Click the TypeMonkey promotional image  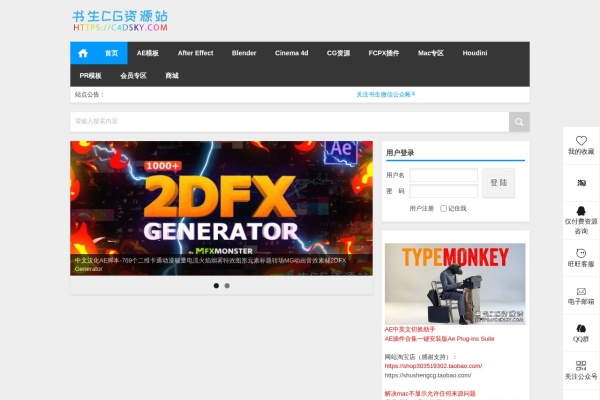pyautogui.click(x=455, y=284)
